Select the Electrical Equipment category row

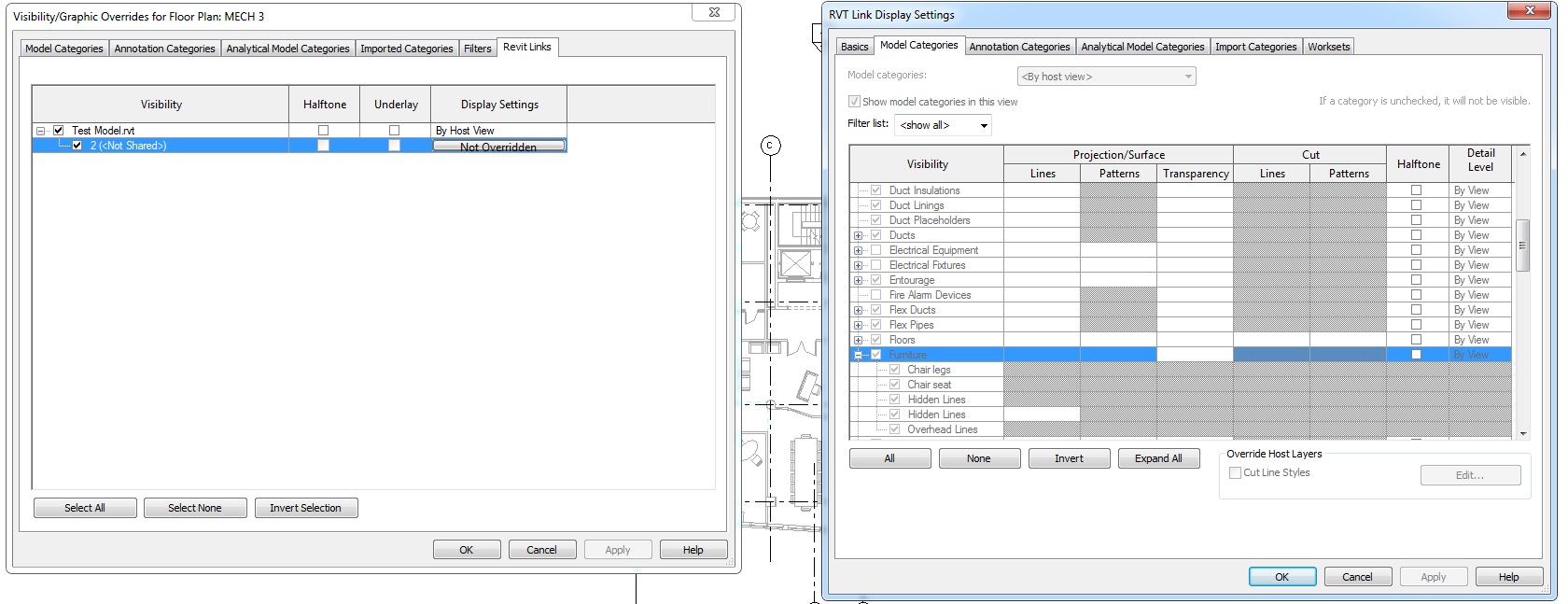pos(933,250)
